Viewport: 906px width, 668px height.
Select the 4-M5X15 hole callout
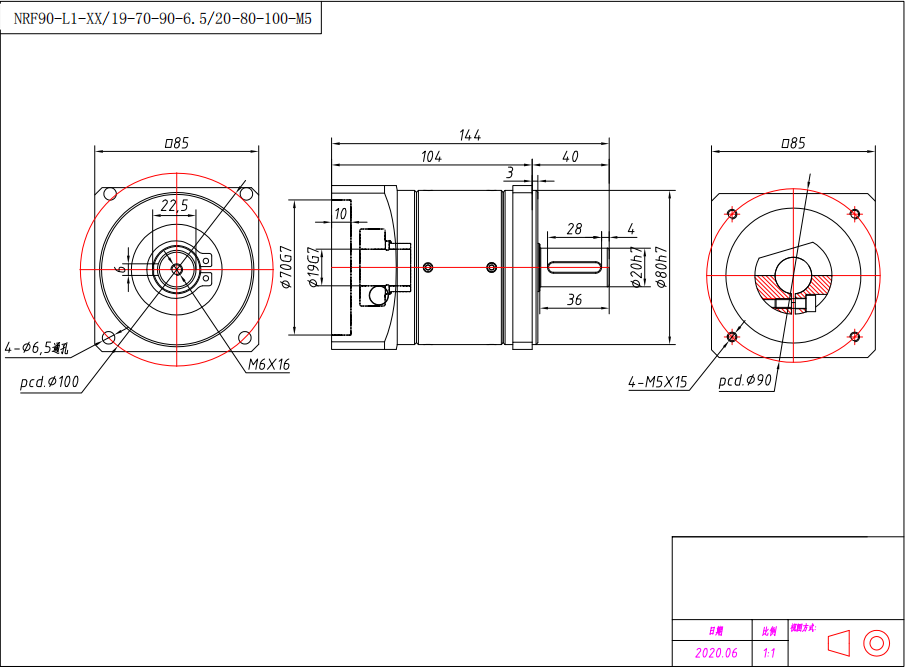point(658,382)
